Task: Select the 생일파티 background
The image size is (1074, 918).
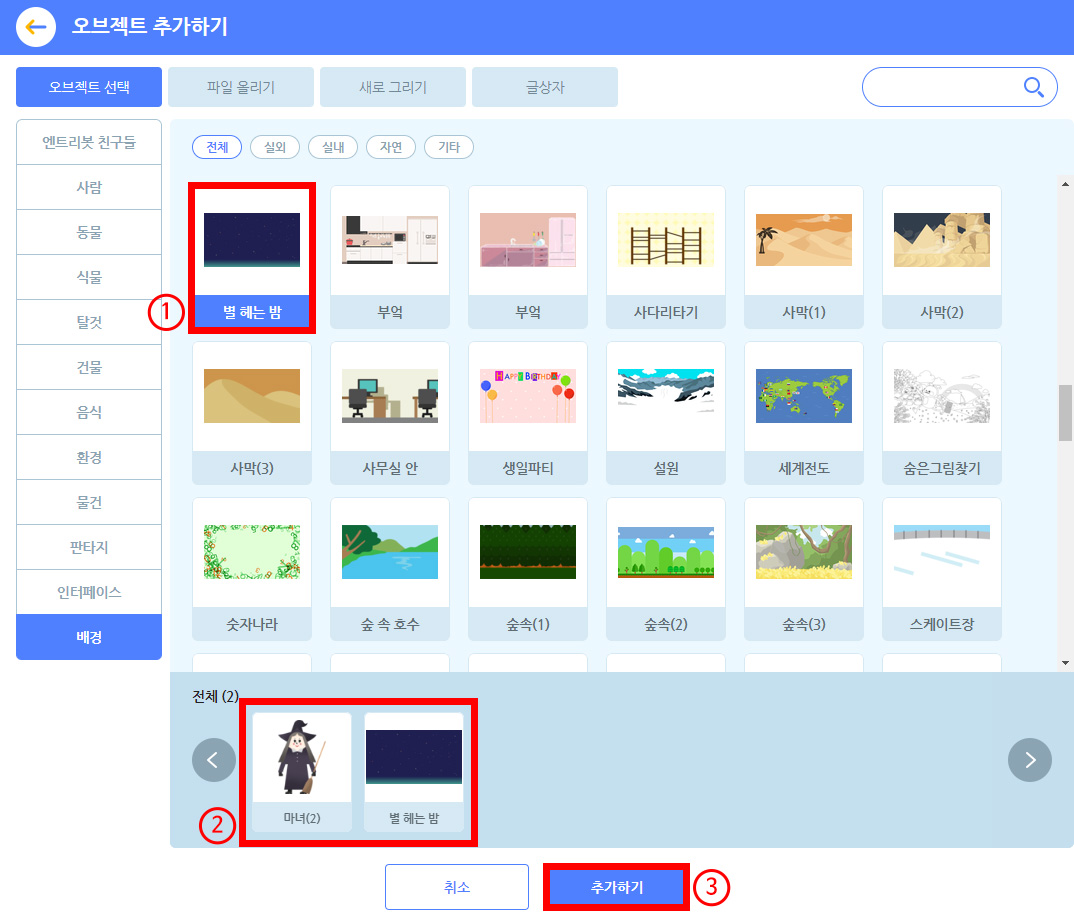Action: point(528,413)
